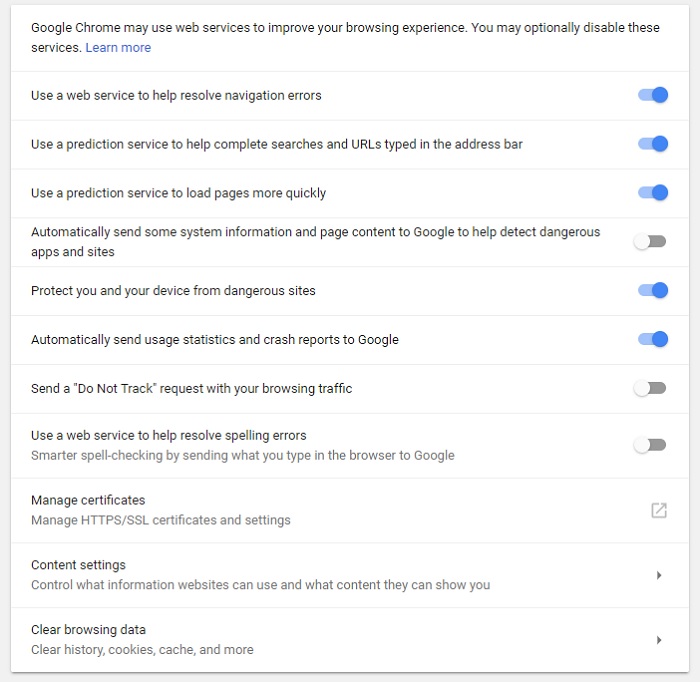Turn off address bar prediction service toggle
The width and height of the screenshot is (700, 682).
tap(652, 144)
